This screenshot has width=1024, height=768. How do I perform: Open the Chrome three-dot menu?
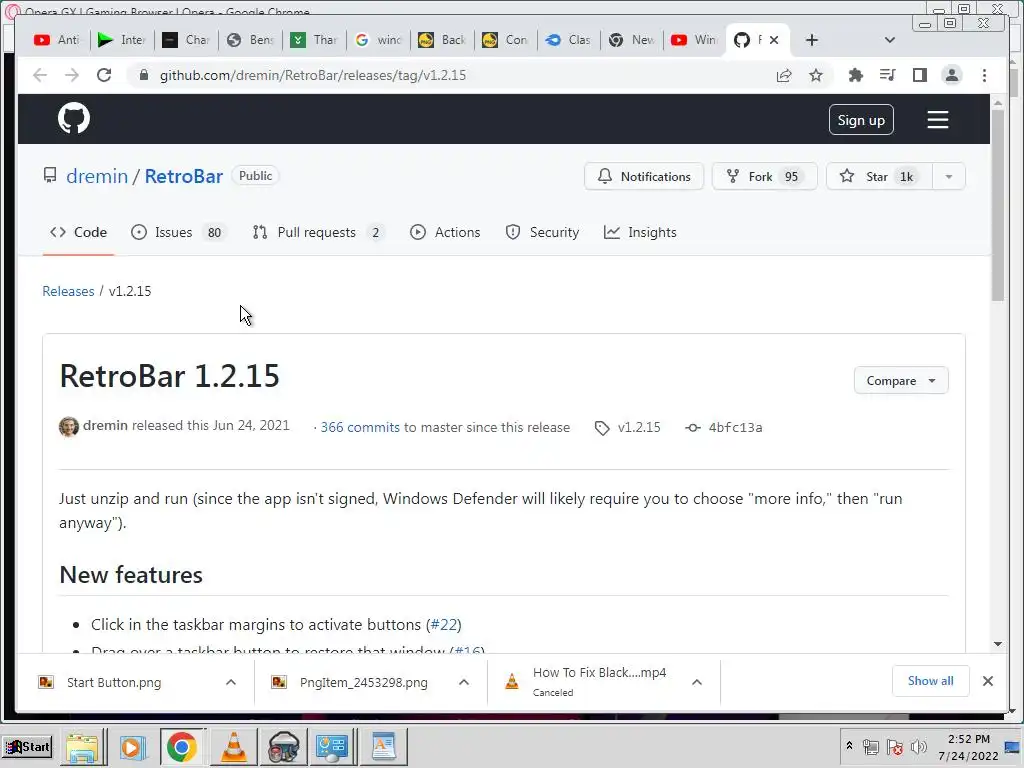[x=984, y=75]
